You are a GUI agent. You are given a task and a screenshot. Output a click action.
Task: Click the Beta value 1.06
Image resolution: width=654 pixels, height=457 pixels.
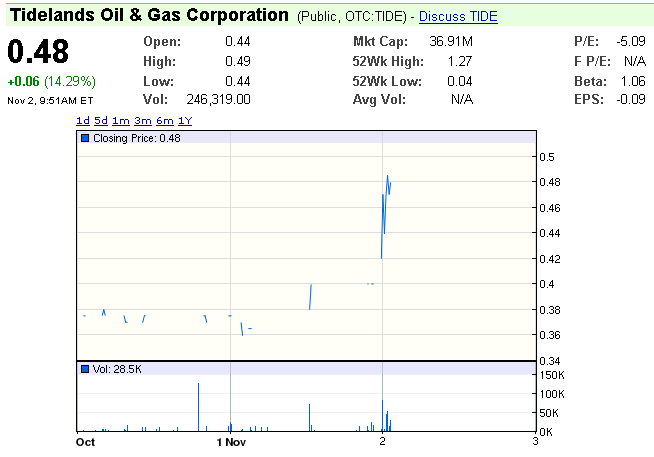[633, 81]
